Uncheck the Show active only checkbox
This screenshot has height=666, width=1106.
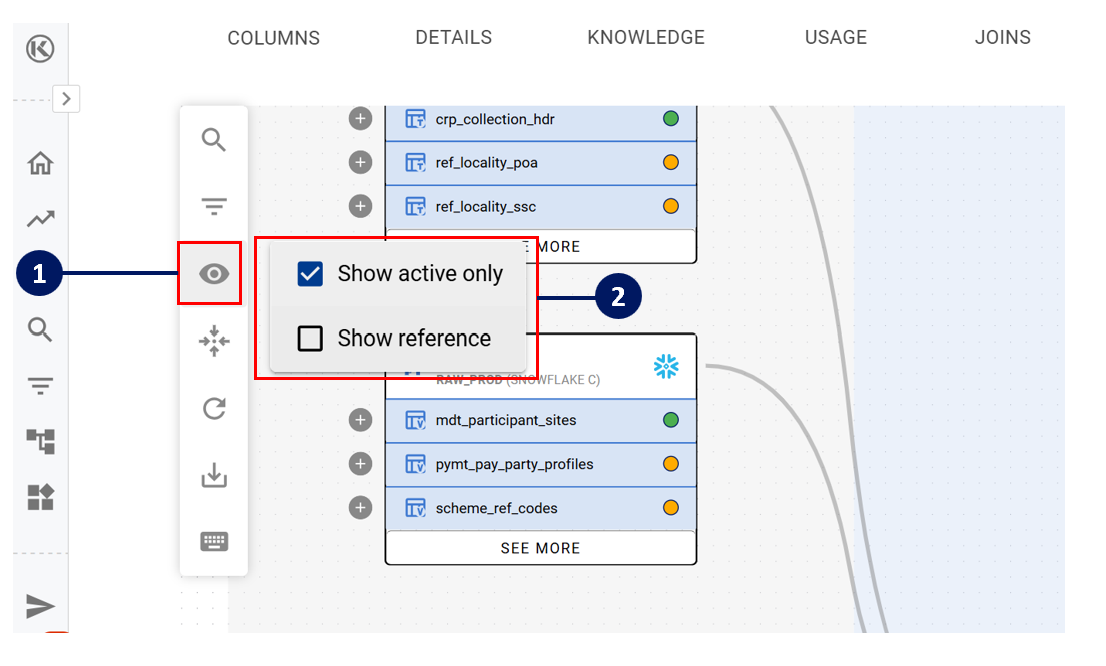[310, 274]
